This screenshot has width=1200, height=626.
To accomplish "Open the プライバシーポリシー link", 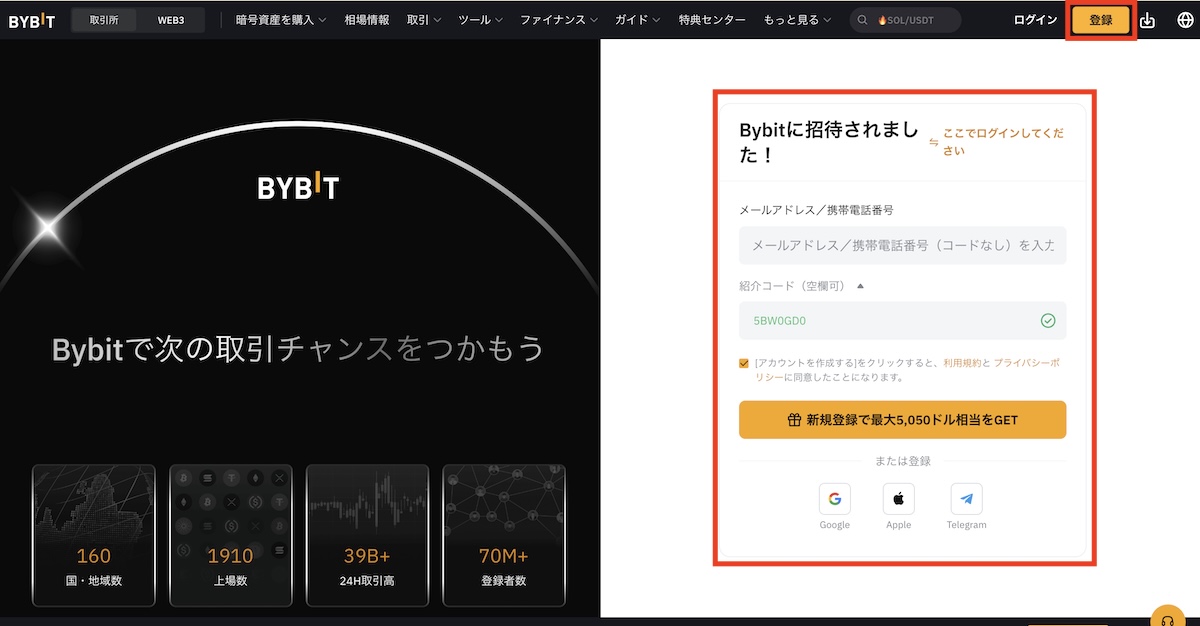I will click(x=1028, y=363).
